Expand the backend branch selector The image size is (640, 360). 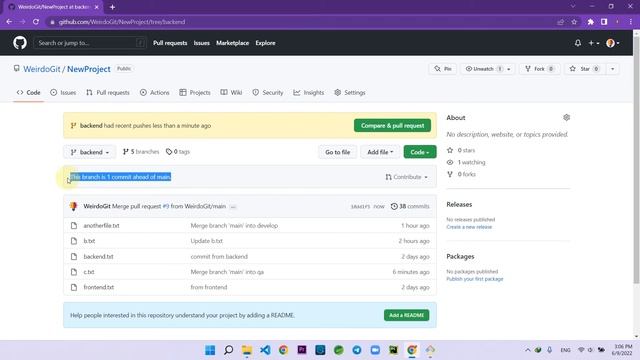pyautogui.click(x=90, y=152)
